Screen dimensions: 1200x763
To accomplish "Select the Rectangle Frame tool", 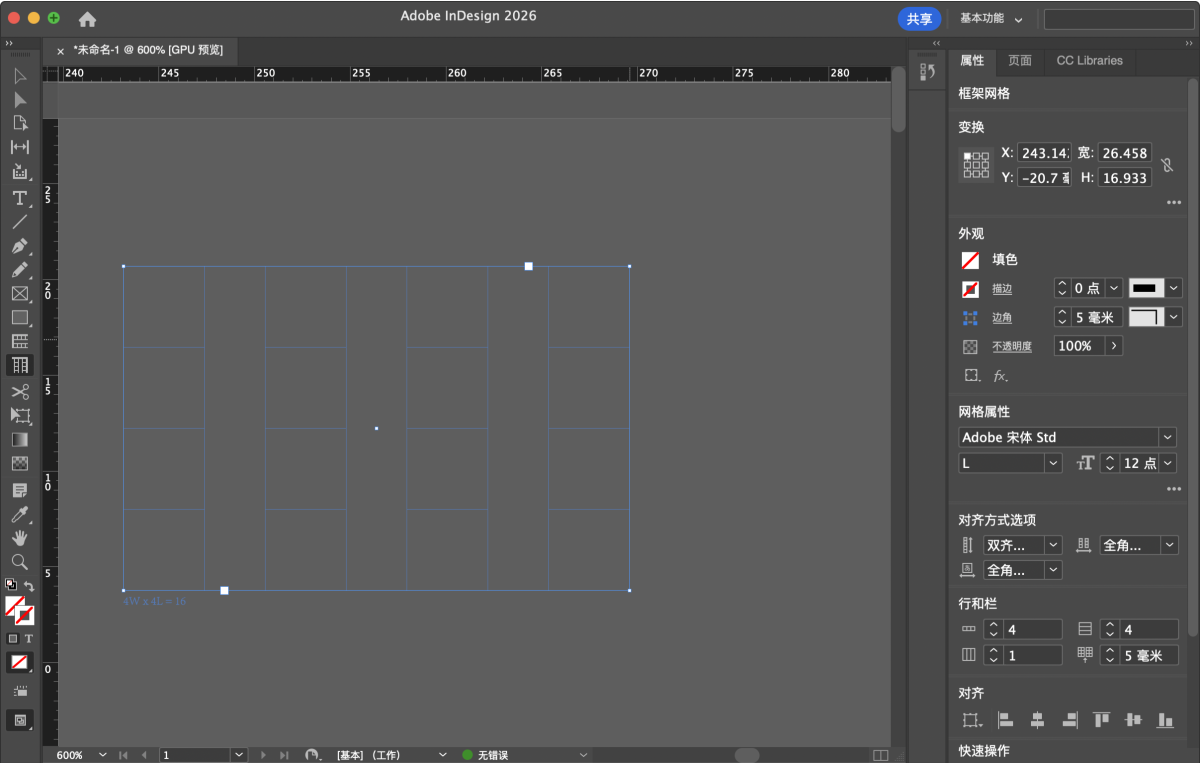I will click(19, 294).
